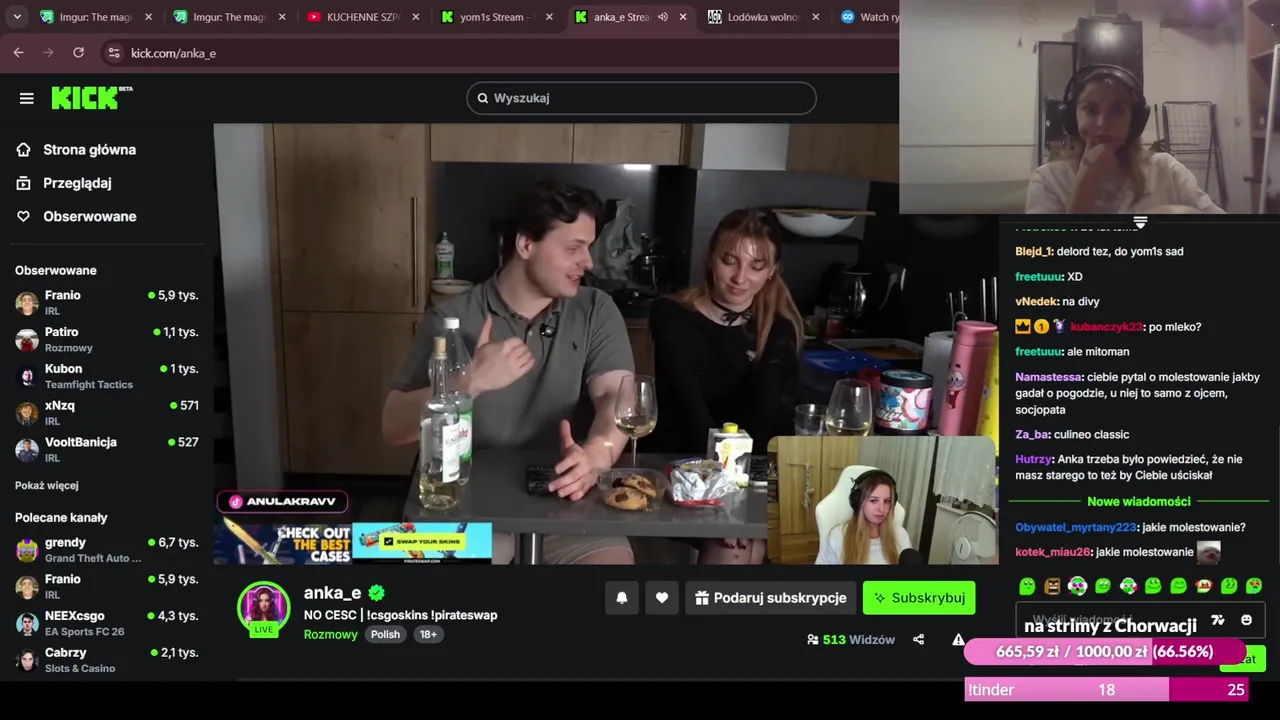
Task: Click the green Subskrybuj button
Action: [x=919, y=598]
